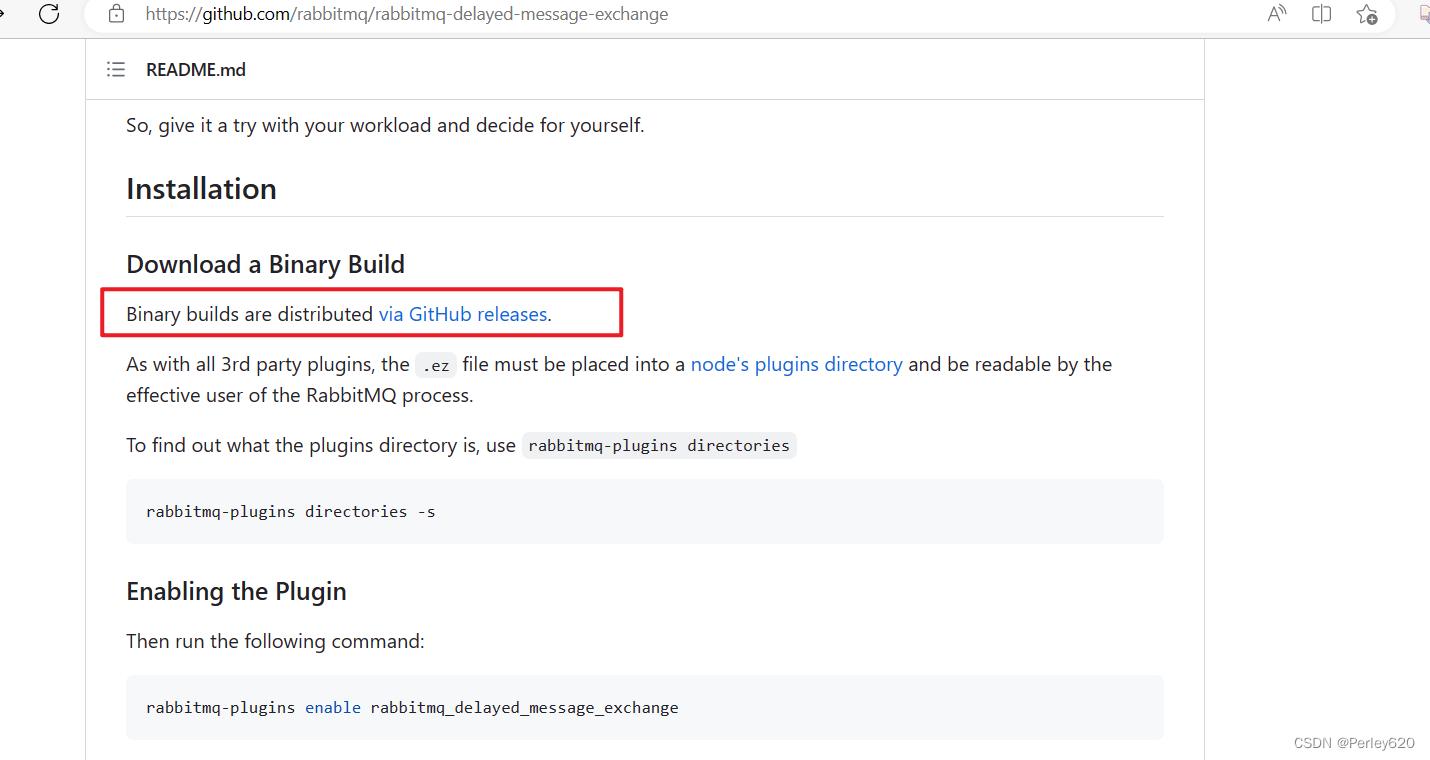Viewport: 1430px width, 760px height.
Task: Open the "node's plugins directory" link
Action: tap(796, 364)
